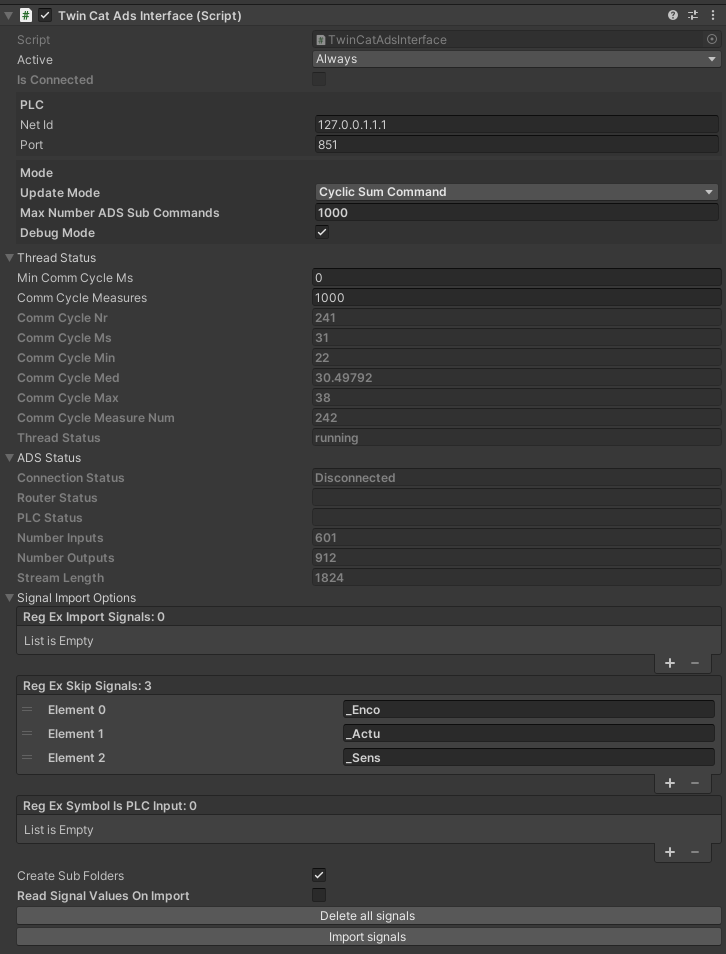The width and height of the screenshot is (726, 954).
Task: Click the Net Id input field
Action: point(516,125)
